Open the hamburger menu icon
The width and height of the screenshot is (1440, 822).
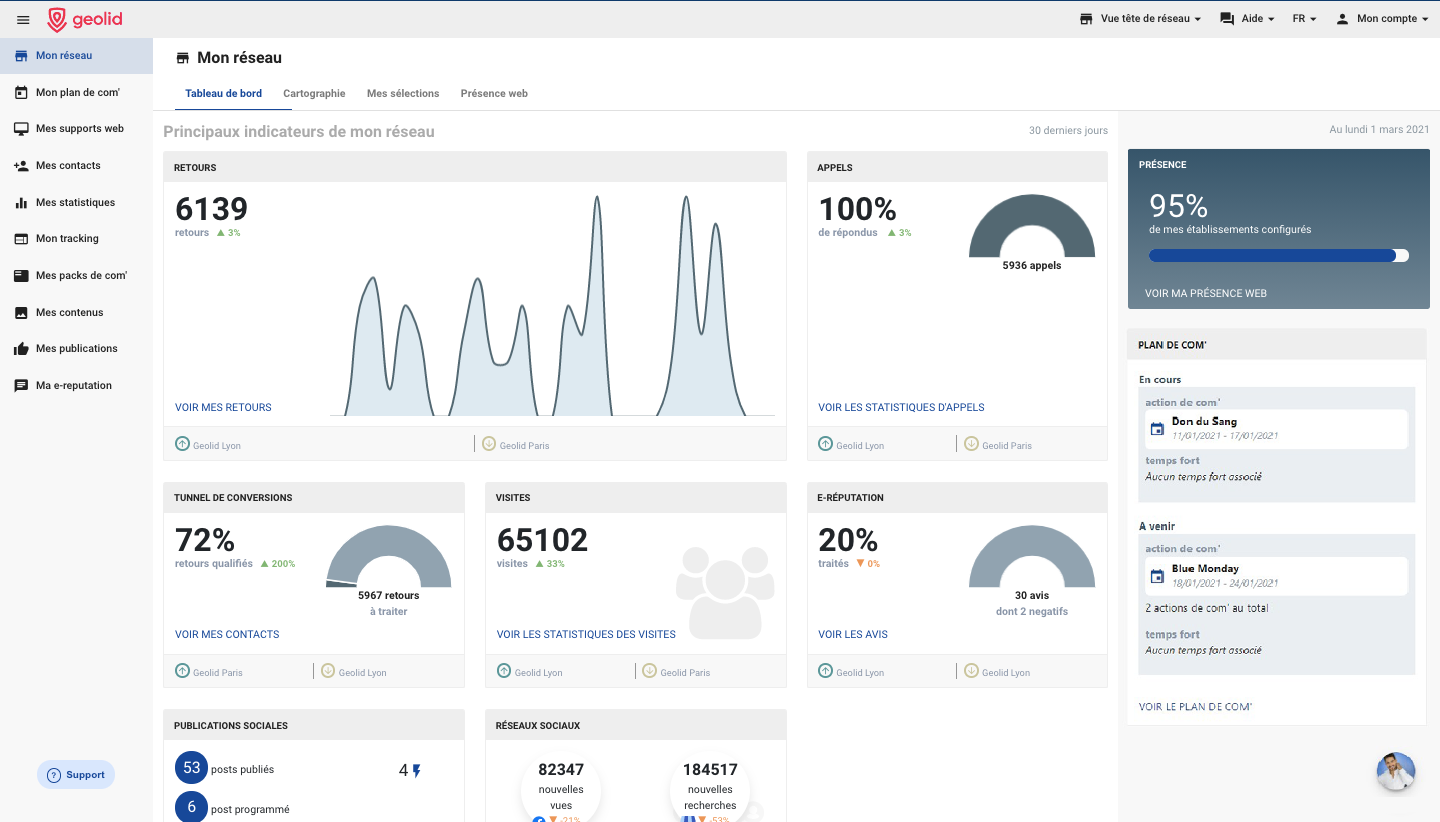point(23,19)
